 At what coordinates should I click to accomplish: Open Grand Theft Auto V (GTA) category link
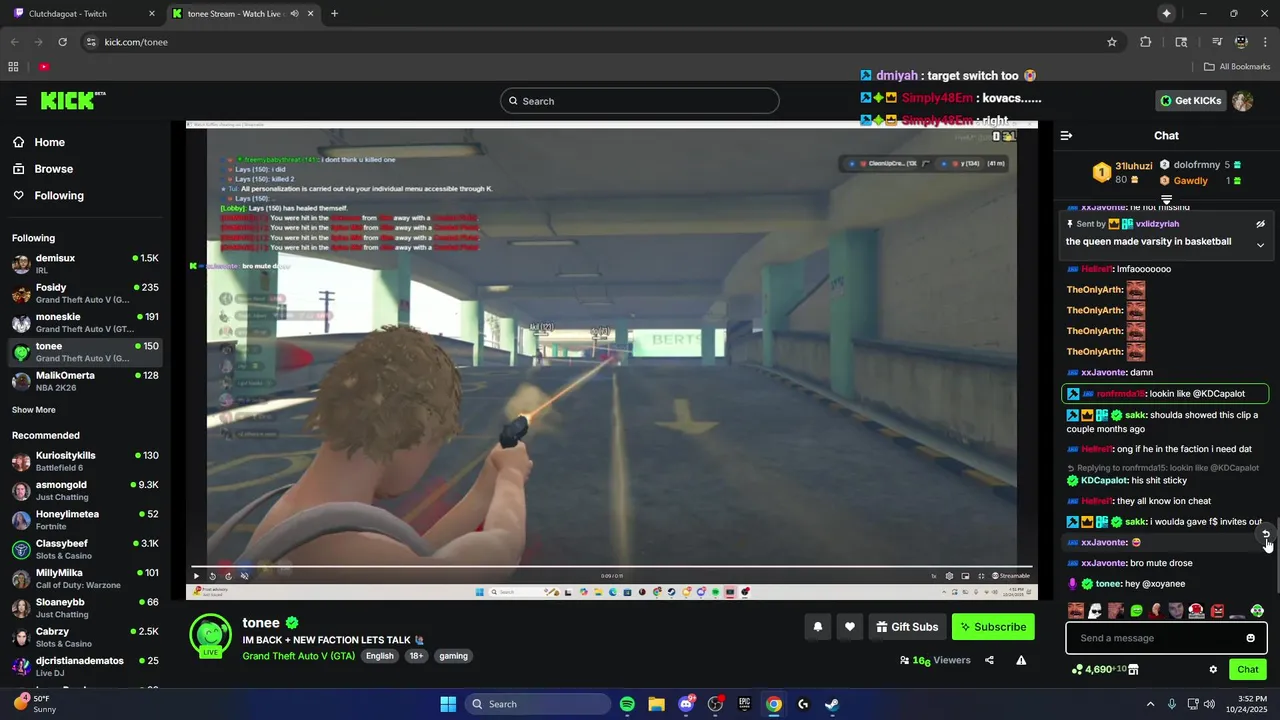pos(298,656)
